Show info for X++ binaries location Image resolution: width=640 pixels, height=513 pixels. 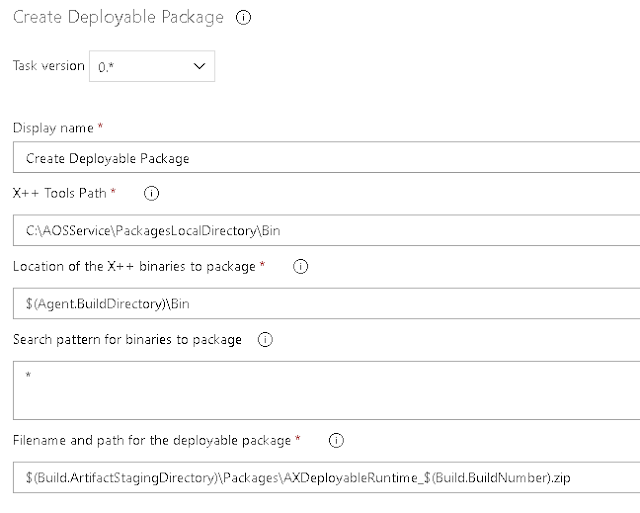(300, 266)
